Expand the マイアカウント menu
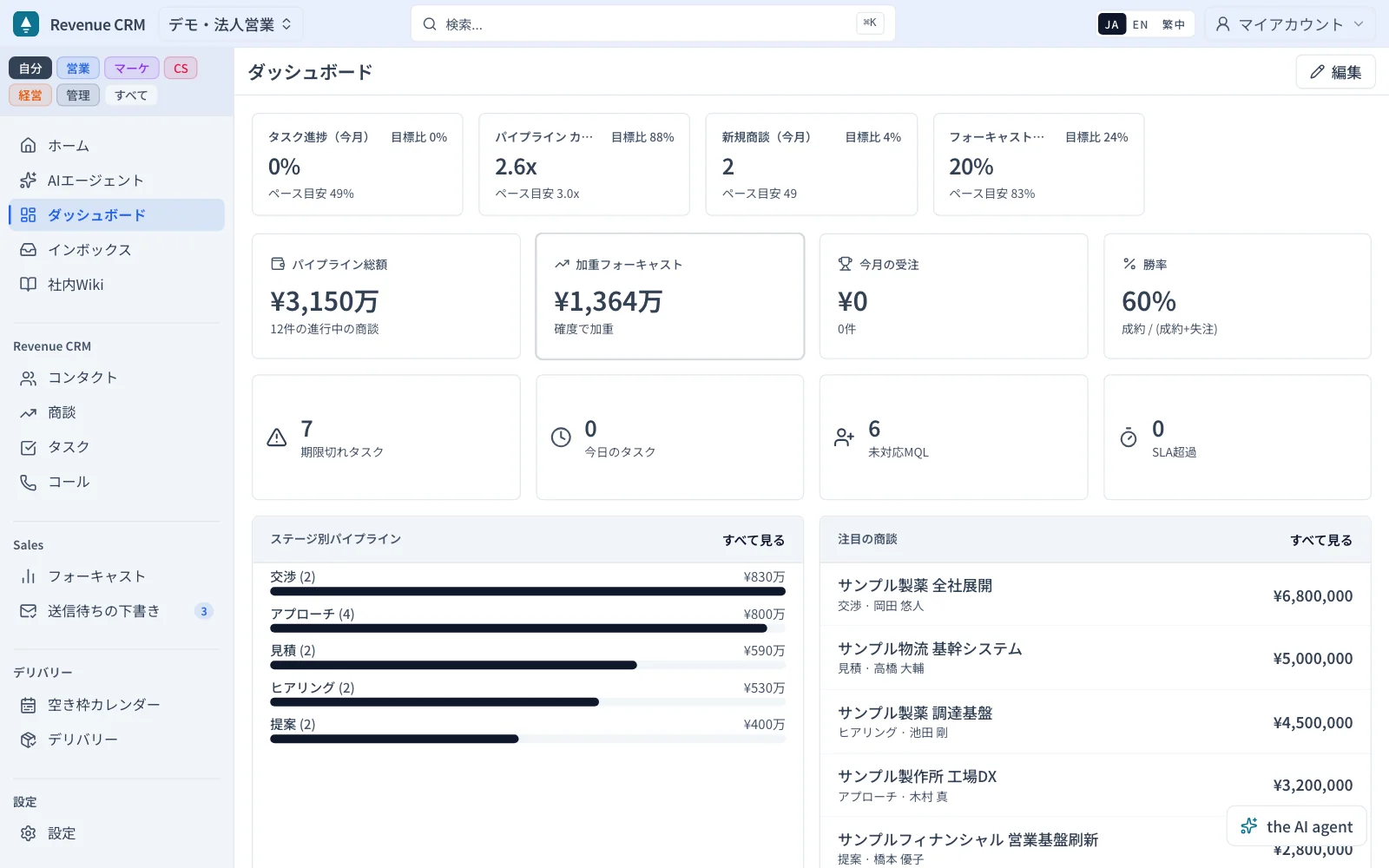Screen dimensions: 1389x868 pos(1289,24)
